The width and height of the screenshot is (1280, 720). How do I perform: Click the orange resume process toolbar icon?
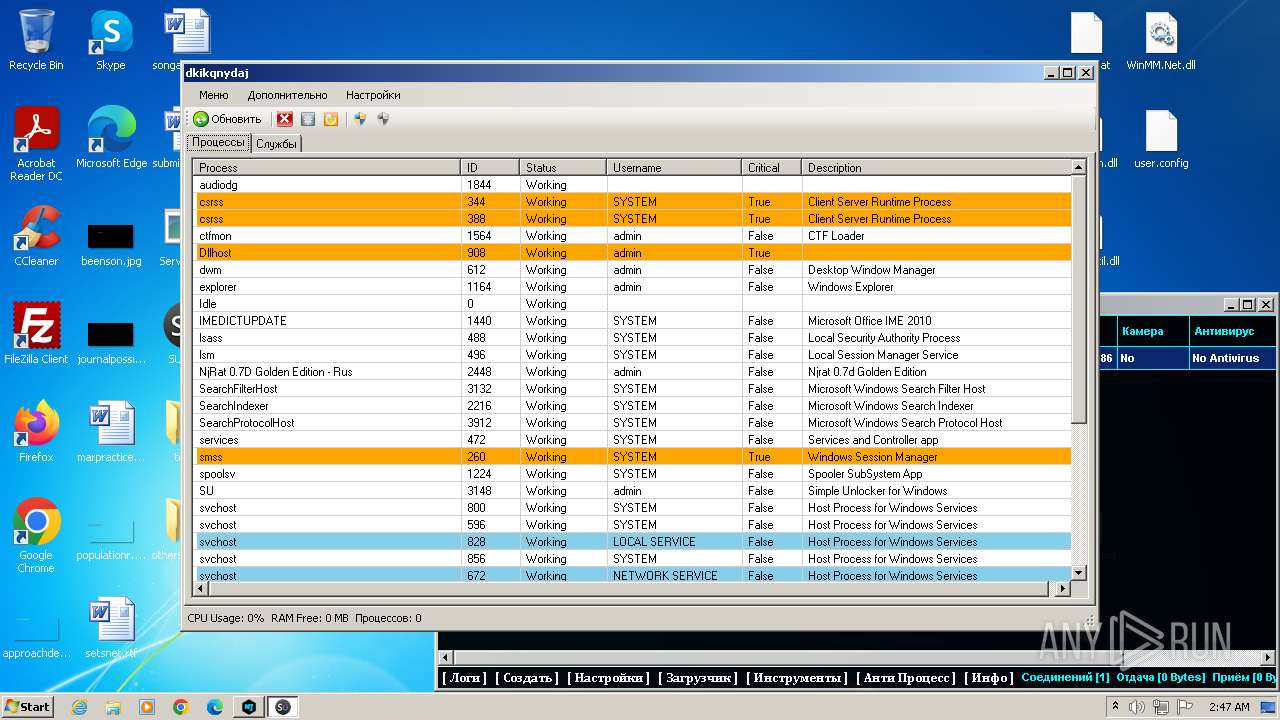(331, 119)
